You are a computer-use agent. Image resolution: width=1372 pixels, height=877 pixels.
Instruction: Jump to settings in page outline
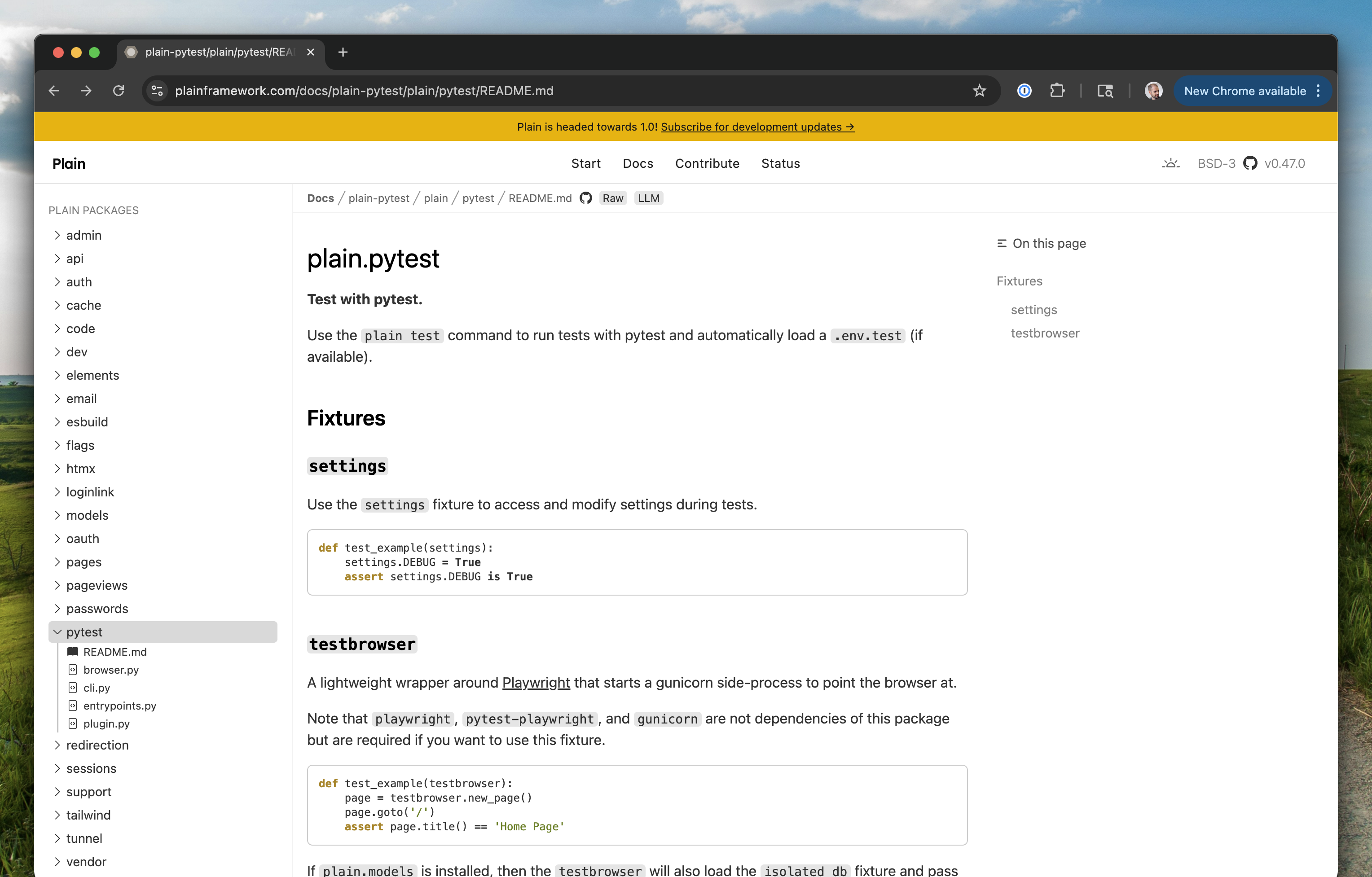point(1033,310)
